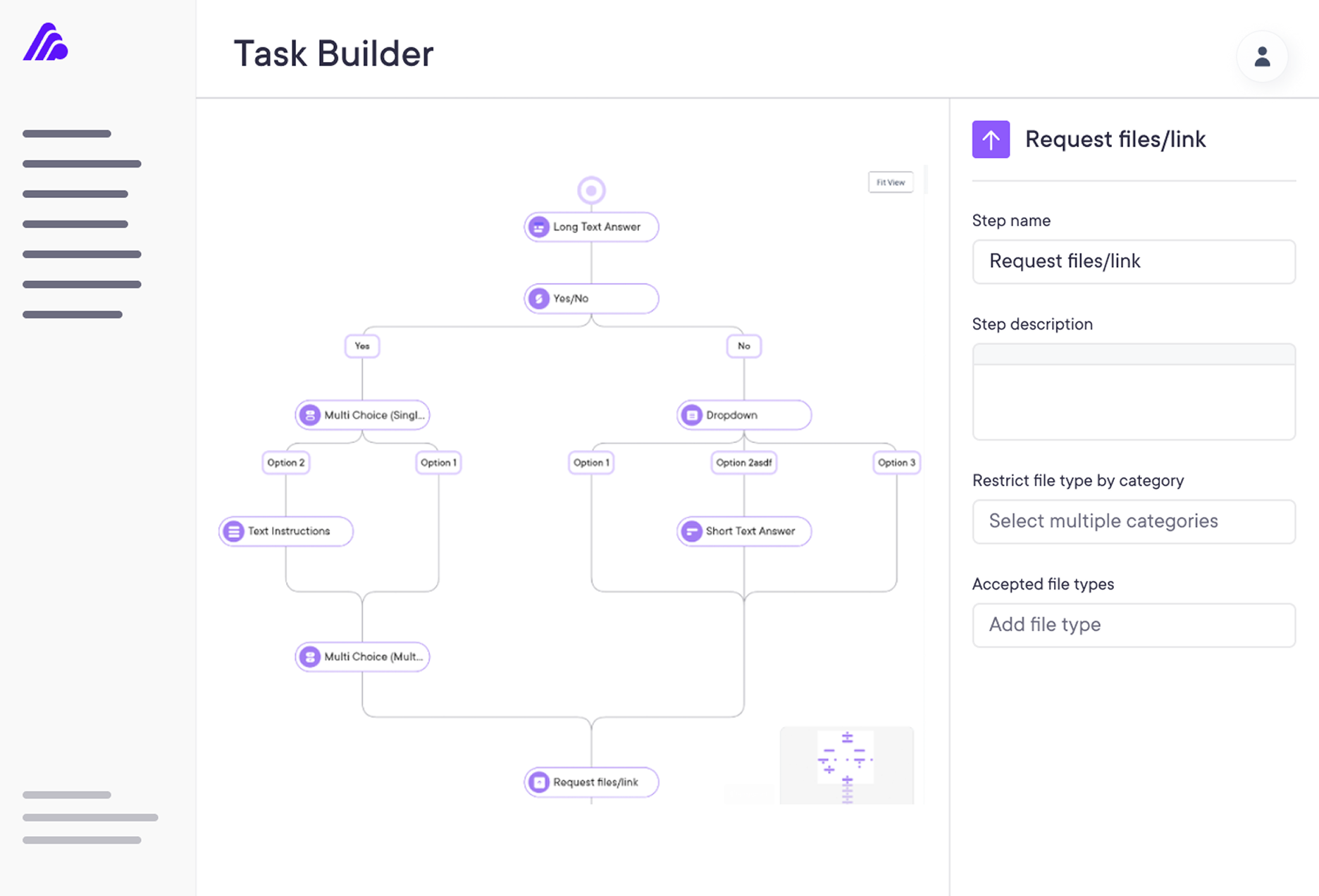Select the Multi Choice (Single) node icon

310,415
